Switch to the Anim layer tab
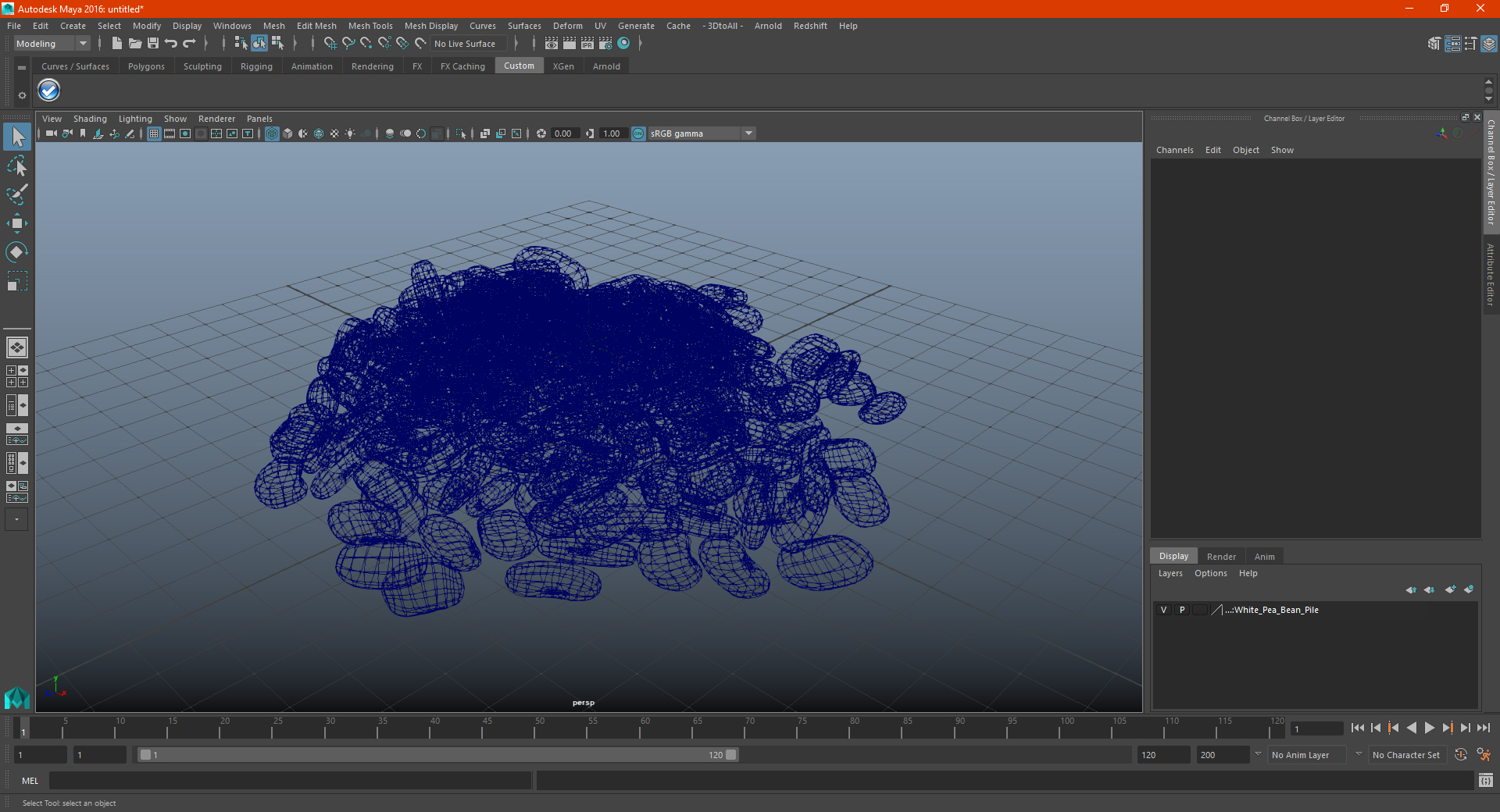Screen dimensions: 1500x812 pos(1264,557)
